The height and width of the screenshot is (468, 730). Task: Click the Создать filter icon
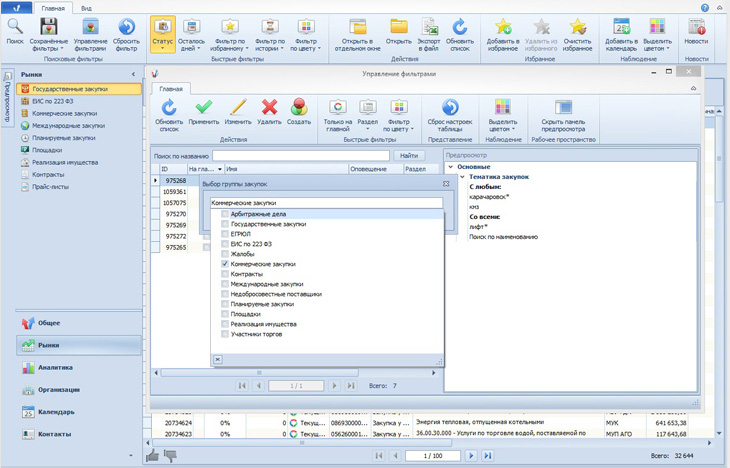point(298,109)
